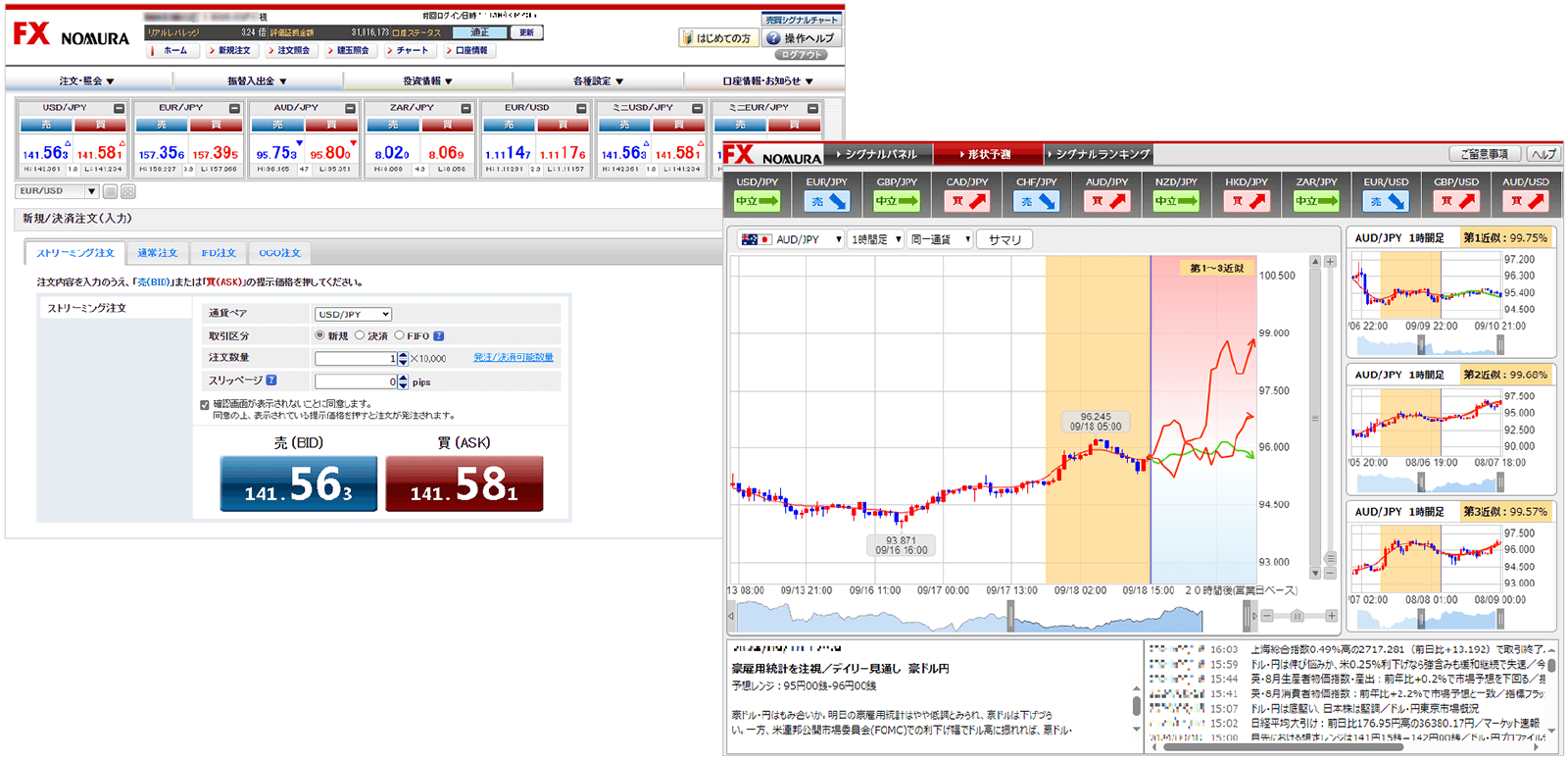
Task: Click AUD/USD buy signal arrow icon
Action: click(x=1526, y=201)
